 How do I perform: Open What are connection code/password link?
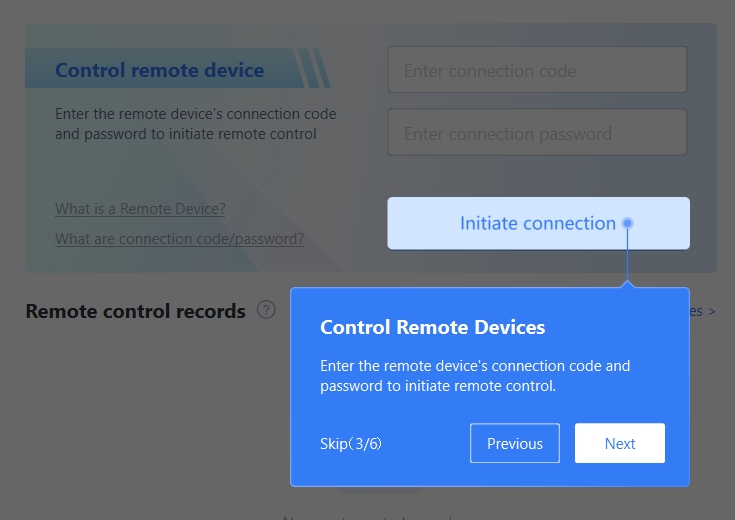[180, 239]
